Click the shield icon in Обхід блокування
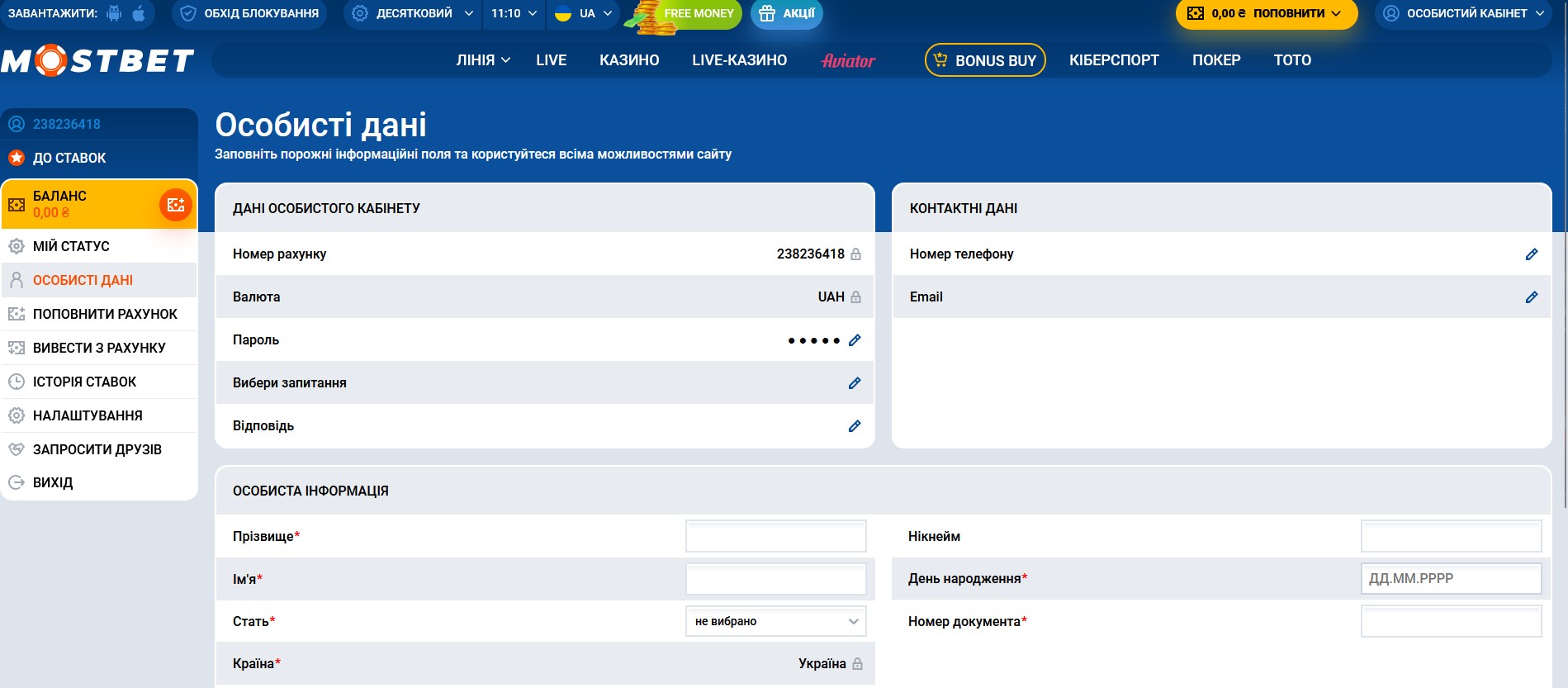Viewport: 1568px width, 688px height. pyautogui.click(x=188, y=13)
